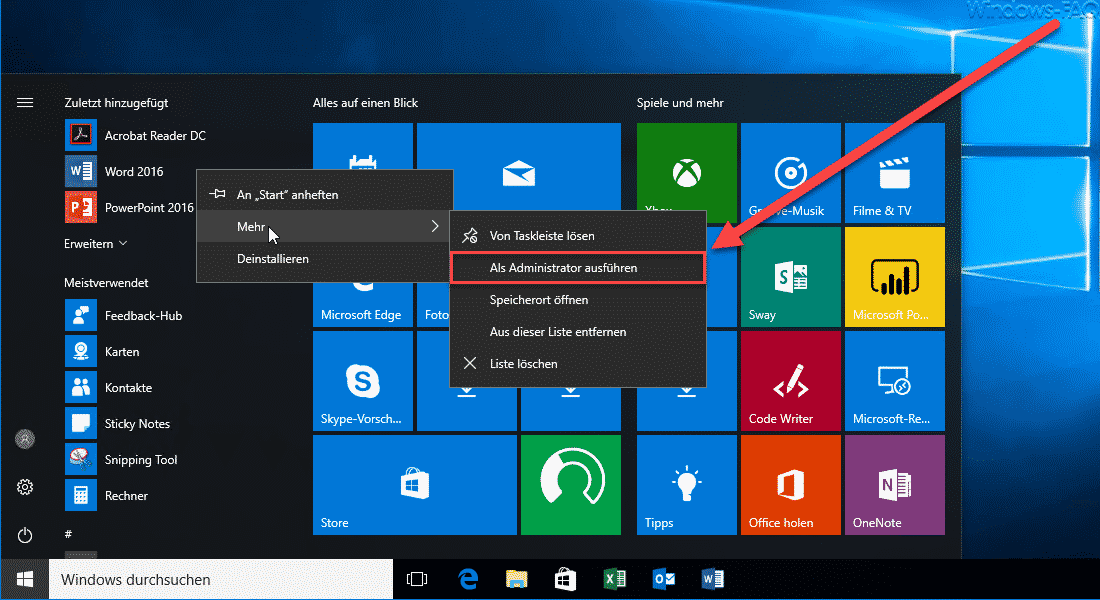Viewport: 1100px width, 600px height.
Task: Open the Microsoft Power BI tile
Action: click(894, 276)
